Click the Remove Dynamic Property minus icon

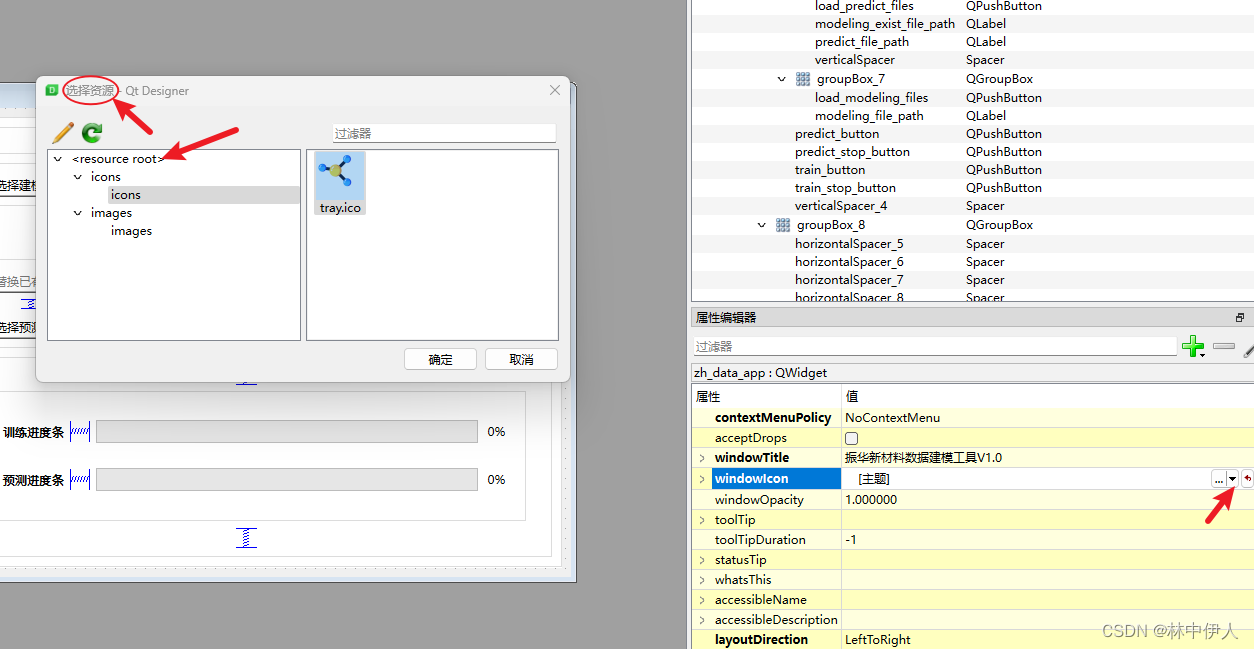[1224, 347]
